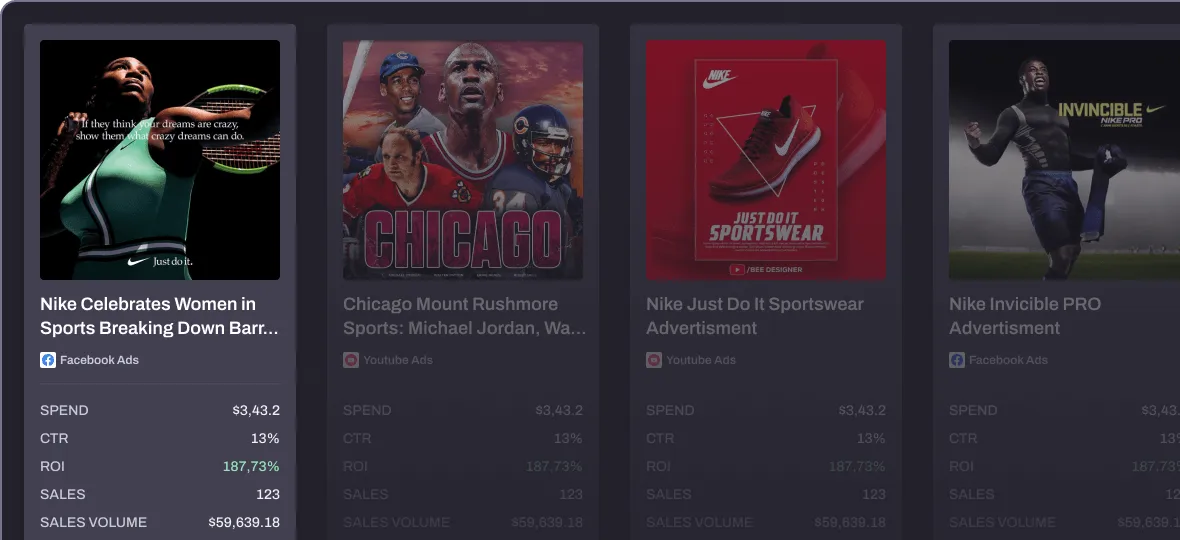Click the SALES 123 row on the Chicago card
The width and height of the screenshot is (1180, 540).
(463, 494)
